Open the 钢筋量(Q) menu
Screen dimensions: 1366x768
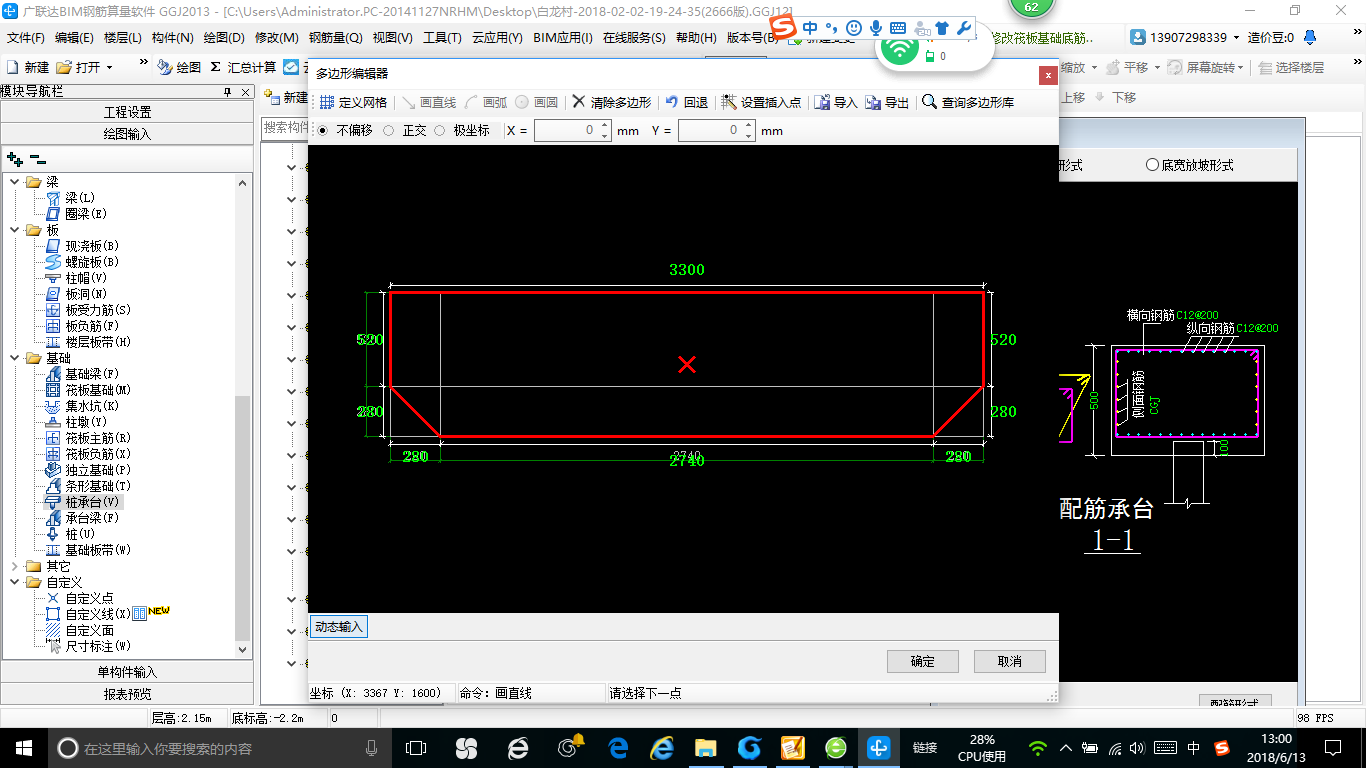tap(336, 38)
